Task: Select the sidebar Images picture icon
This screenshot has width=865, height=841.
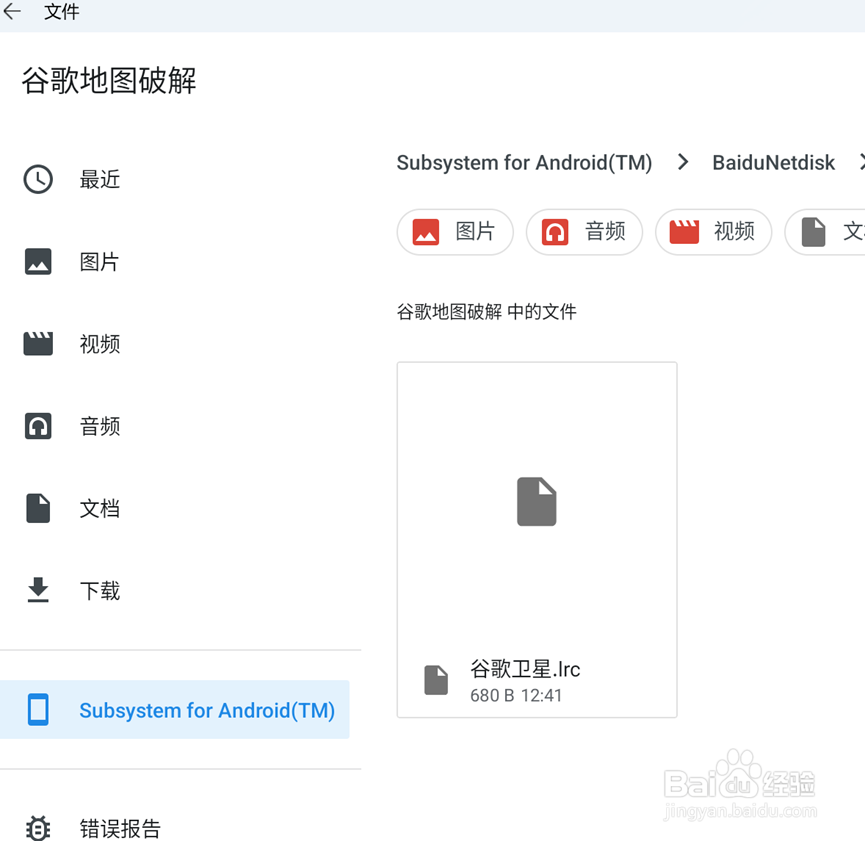Action: (x=38, y=261)
